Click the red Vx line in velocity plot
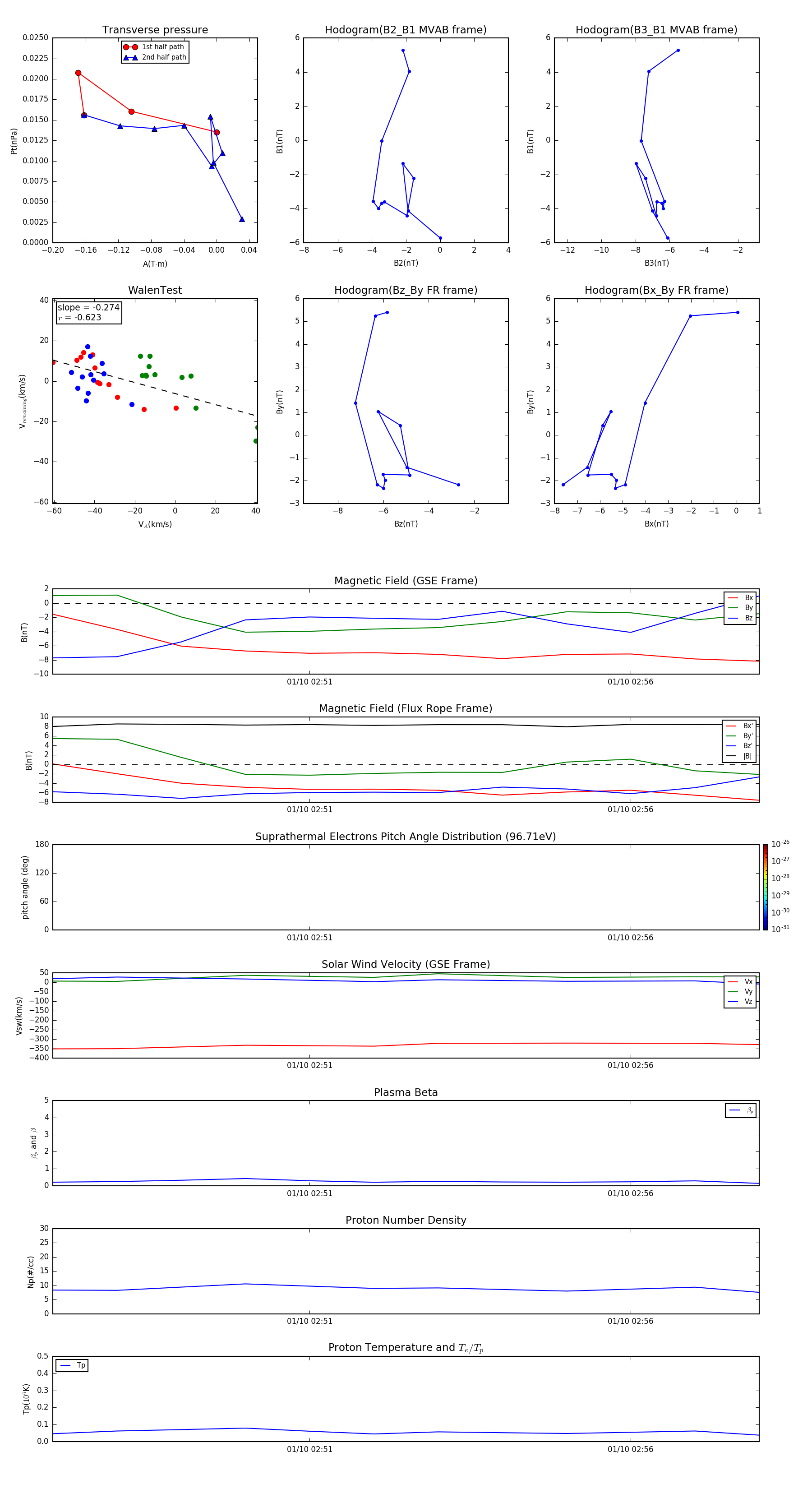Viewport: 812px width, 1489px height. [406, 1045]
